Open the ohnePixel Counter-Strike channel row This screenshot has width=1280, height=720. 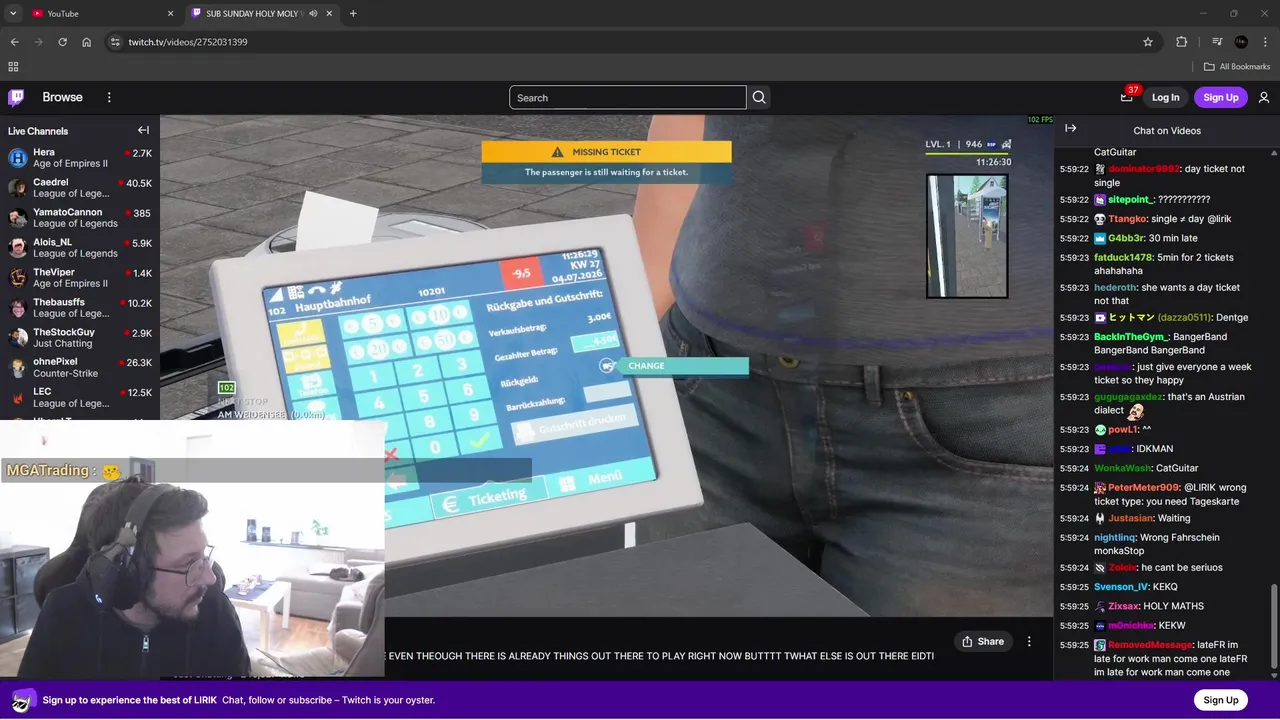tap(78, 368)
